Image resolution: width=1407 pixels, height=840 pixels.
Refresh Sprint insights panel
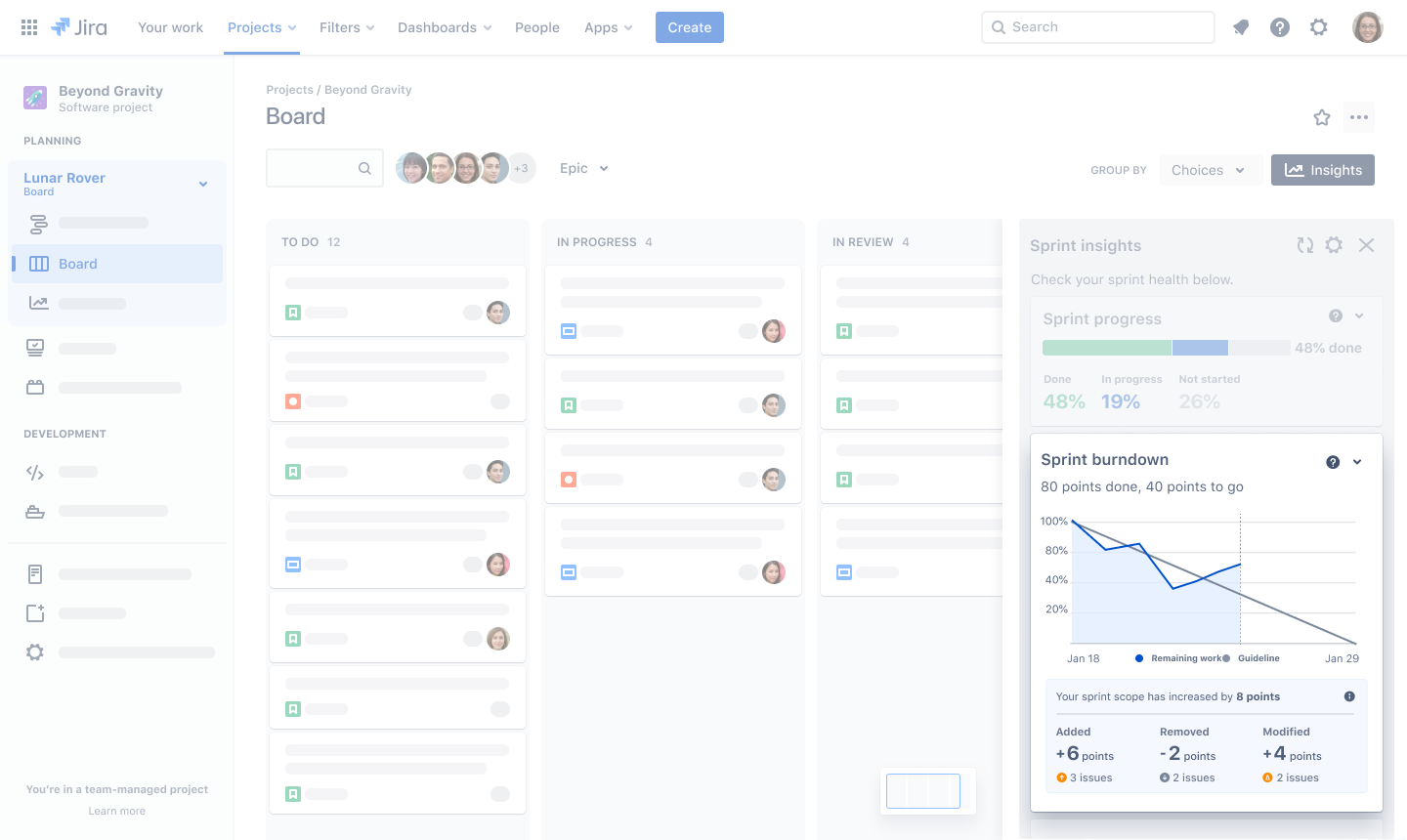pyautogui.click(x=1305, y=245)
